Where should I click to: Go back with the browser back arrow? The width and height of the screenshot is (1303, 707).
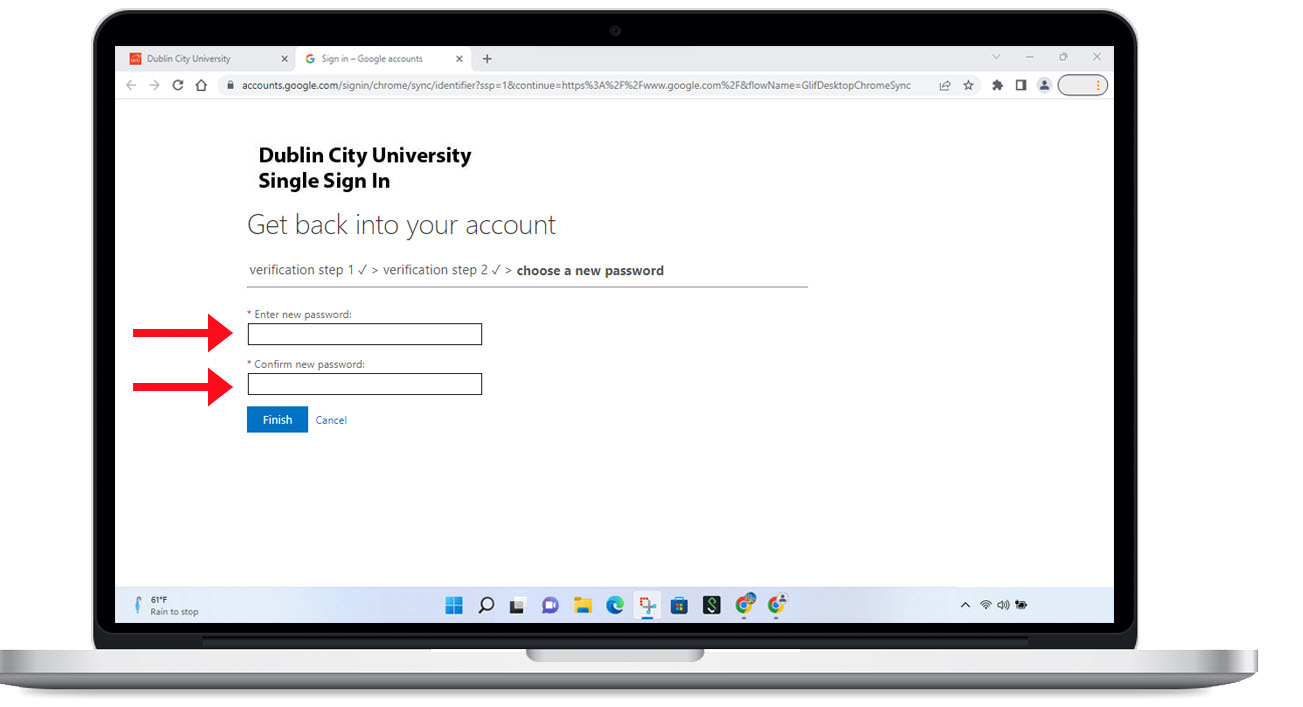point(131,86)
